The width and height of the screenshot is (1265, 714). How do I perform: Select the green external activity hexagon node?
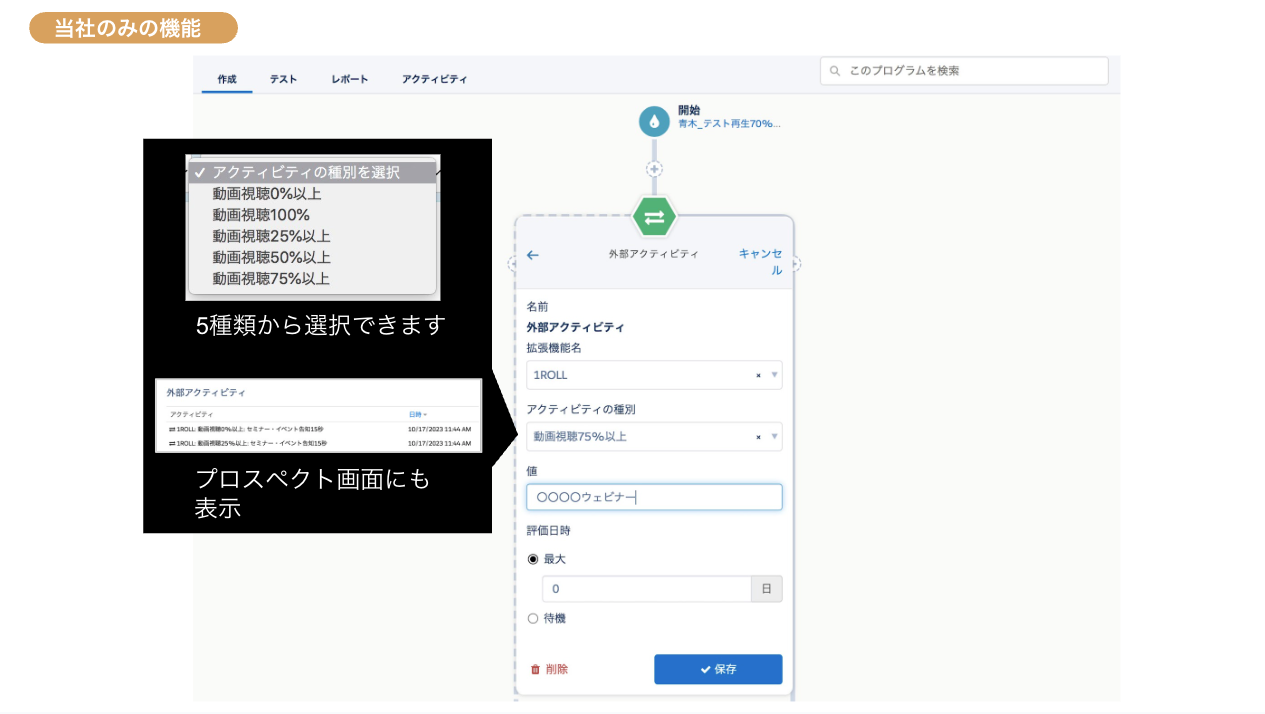point(654,215)
